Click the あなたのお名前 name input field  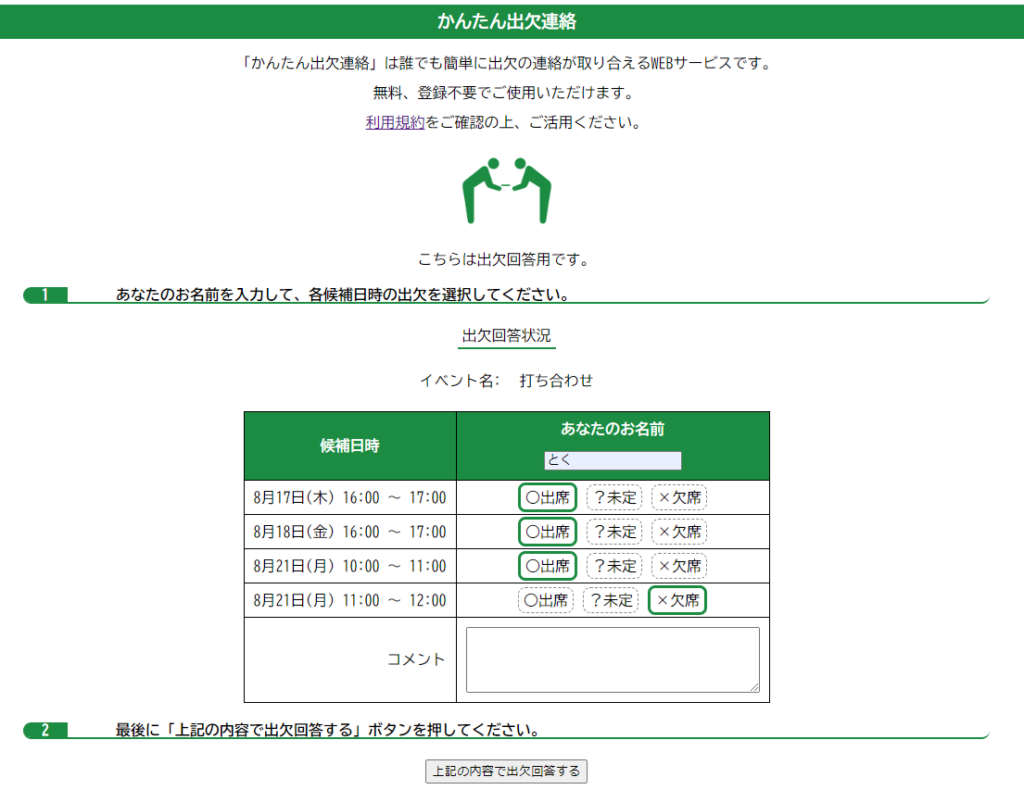pos(613,460)
